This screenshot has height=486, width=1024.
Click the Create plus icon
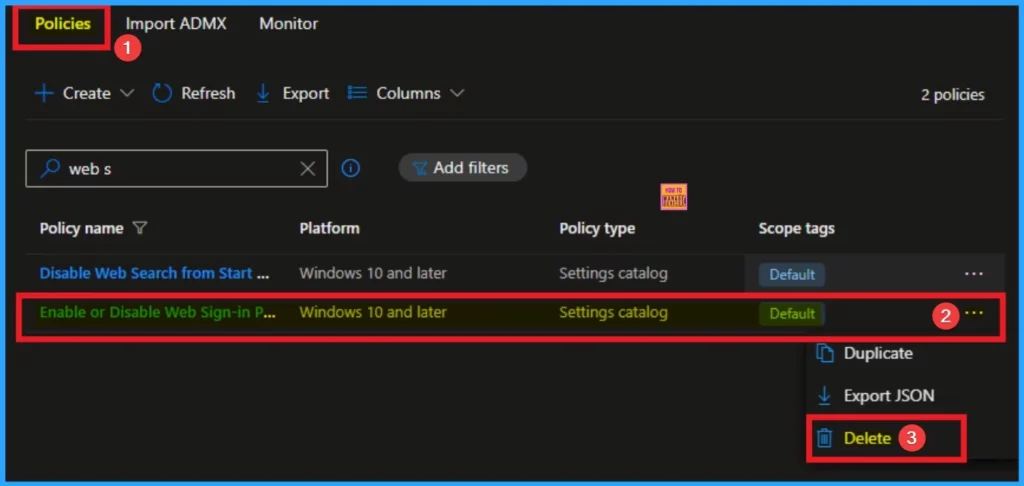coord(44,93)
